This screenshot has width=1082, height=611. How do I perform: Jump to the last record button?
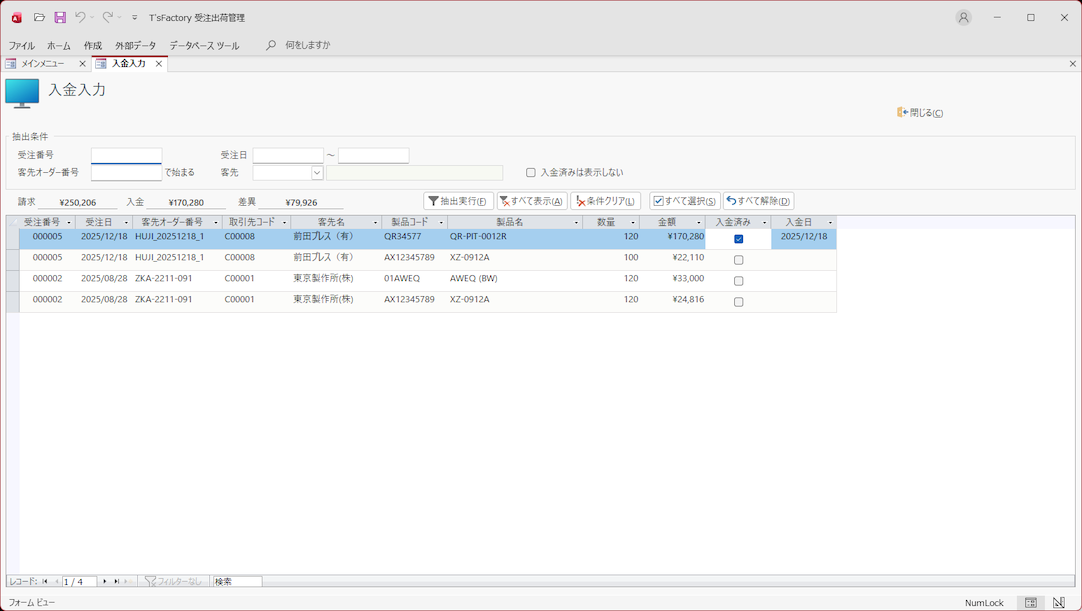point(116,581)
